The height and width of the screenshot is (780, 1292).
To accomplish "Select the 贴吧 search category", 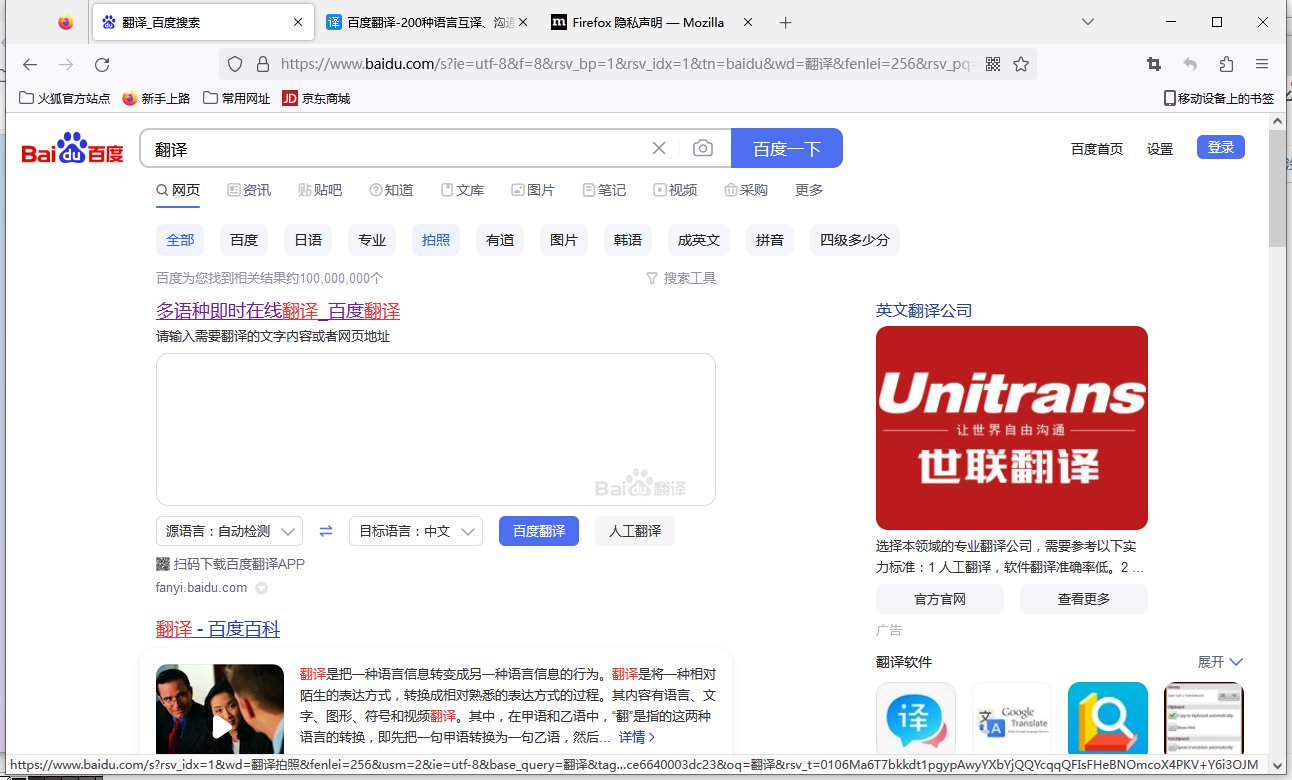I will click(320, 190).
